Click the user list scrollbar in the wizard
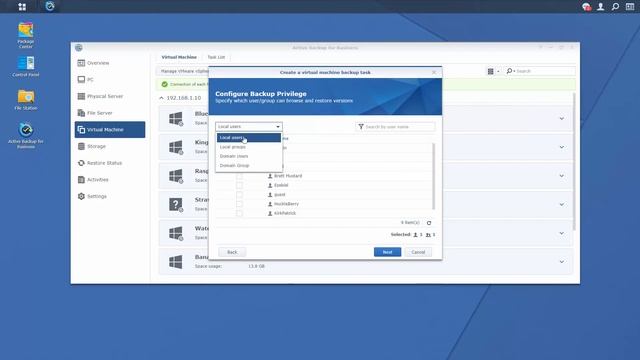640x360 pixels. click(x=433, y=176)
